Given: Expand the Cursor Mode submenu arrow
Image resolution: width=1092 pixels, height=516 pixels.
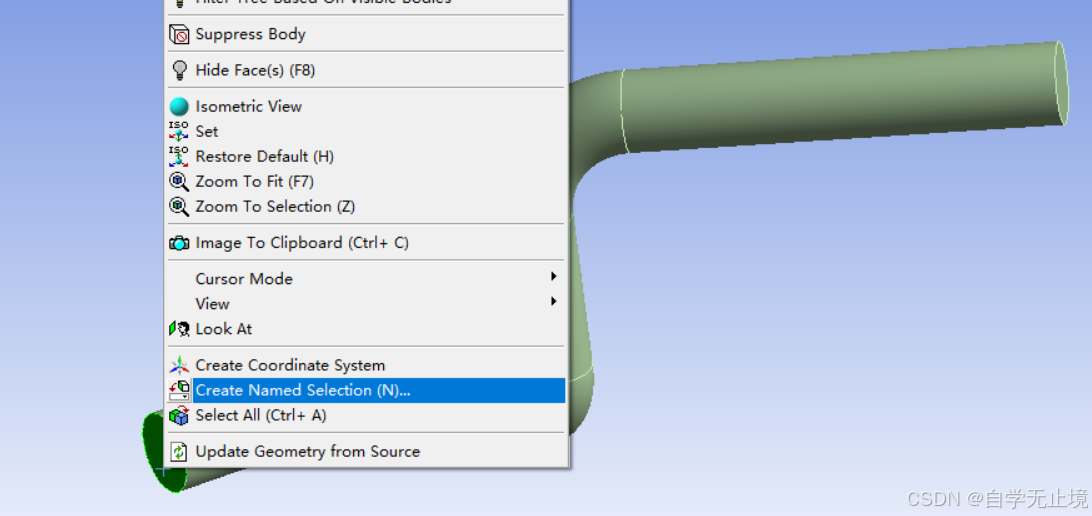Looking at the screenshot, I should pos(554,276).
